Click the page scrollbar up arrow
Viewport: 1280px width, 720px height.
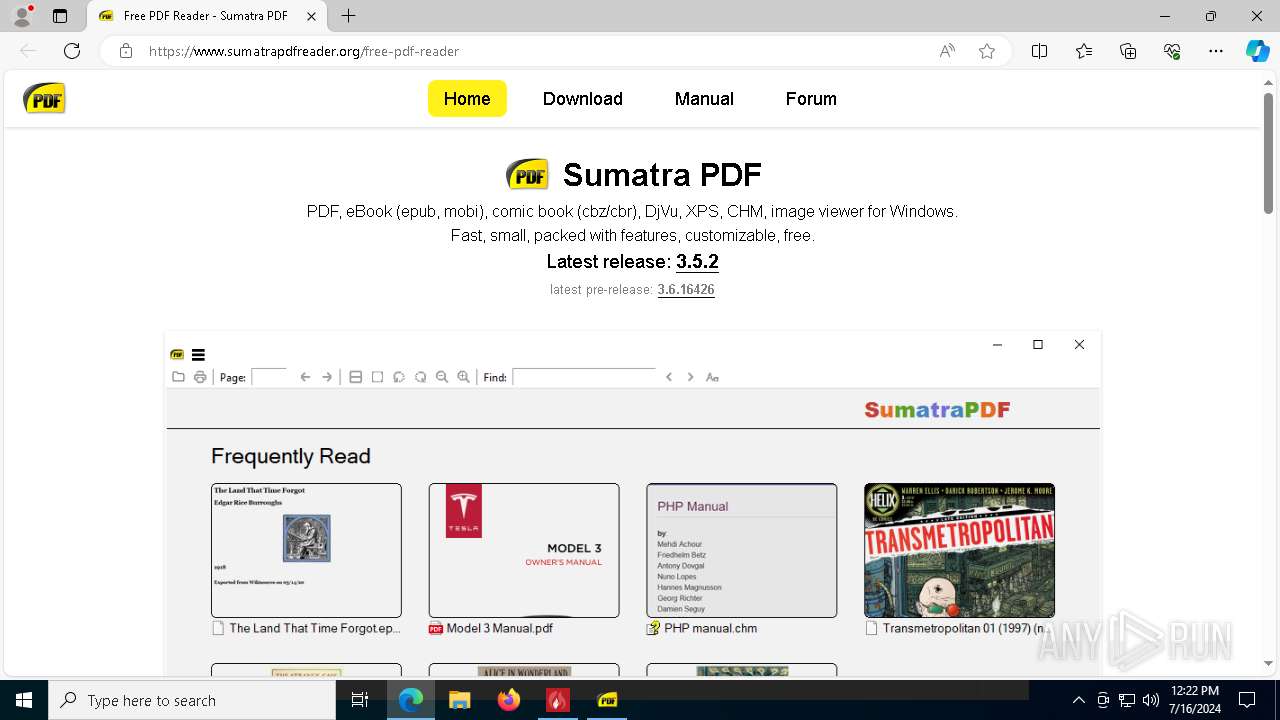pyautogui.click(x=1268, y=82)
